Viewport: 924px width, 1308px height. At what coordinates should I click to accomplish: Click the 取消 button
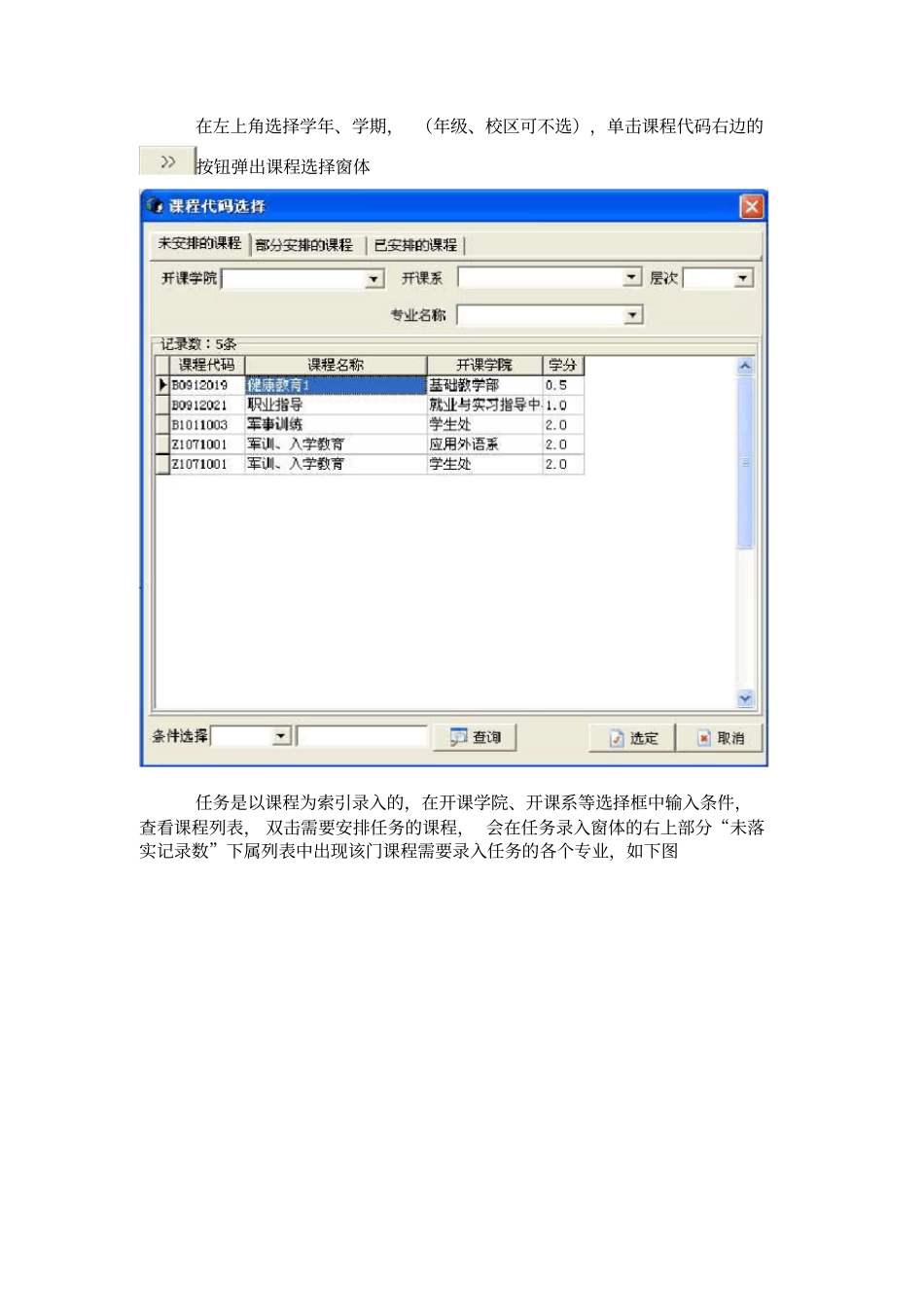coord(720,738)
